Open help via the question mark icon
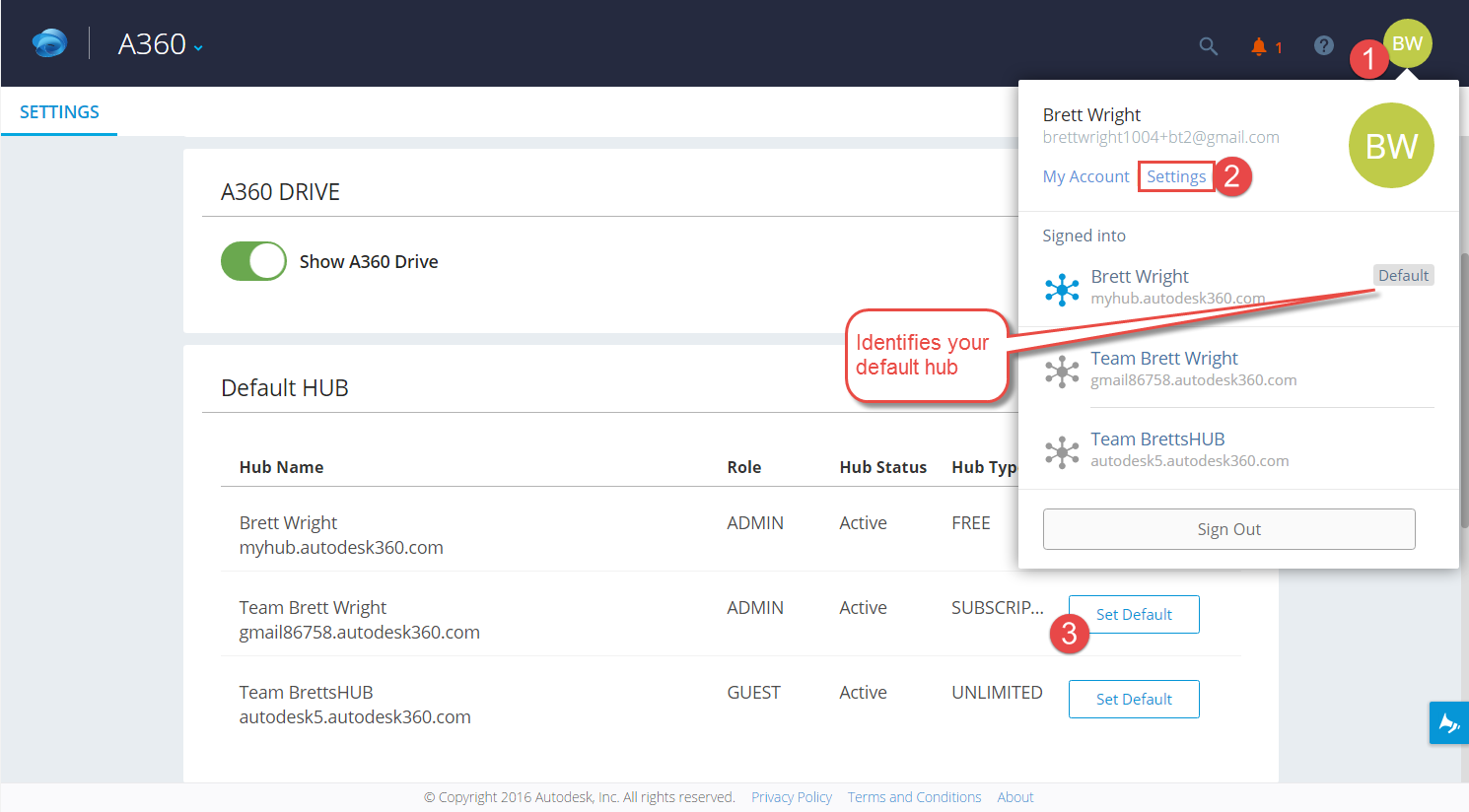Screen dimensions: 1469x812 (x=1323, y=45)
